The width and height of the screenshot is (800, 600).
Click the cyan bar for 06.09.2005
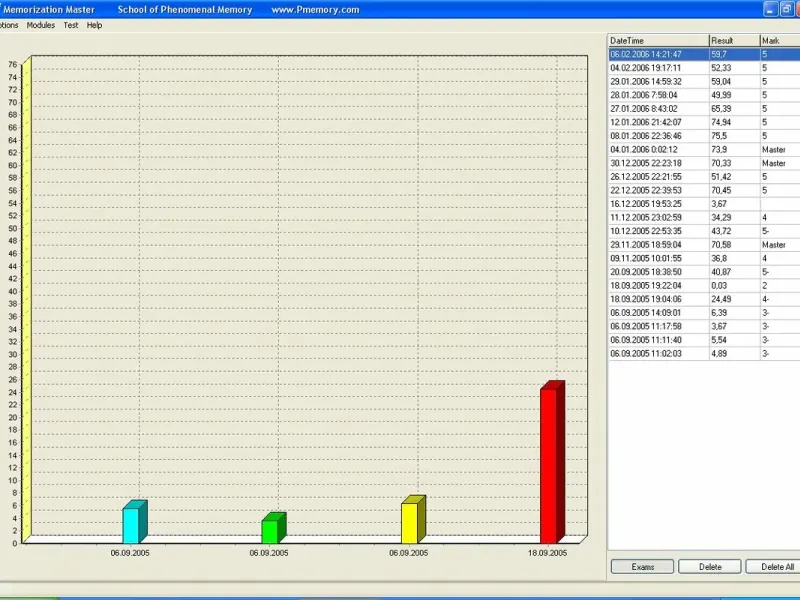(x=134, y=522)
